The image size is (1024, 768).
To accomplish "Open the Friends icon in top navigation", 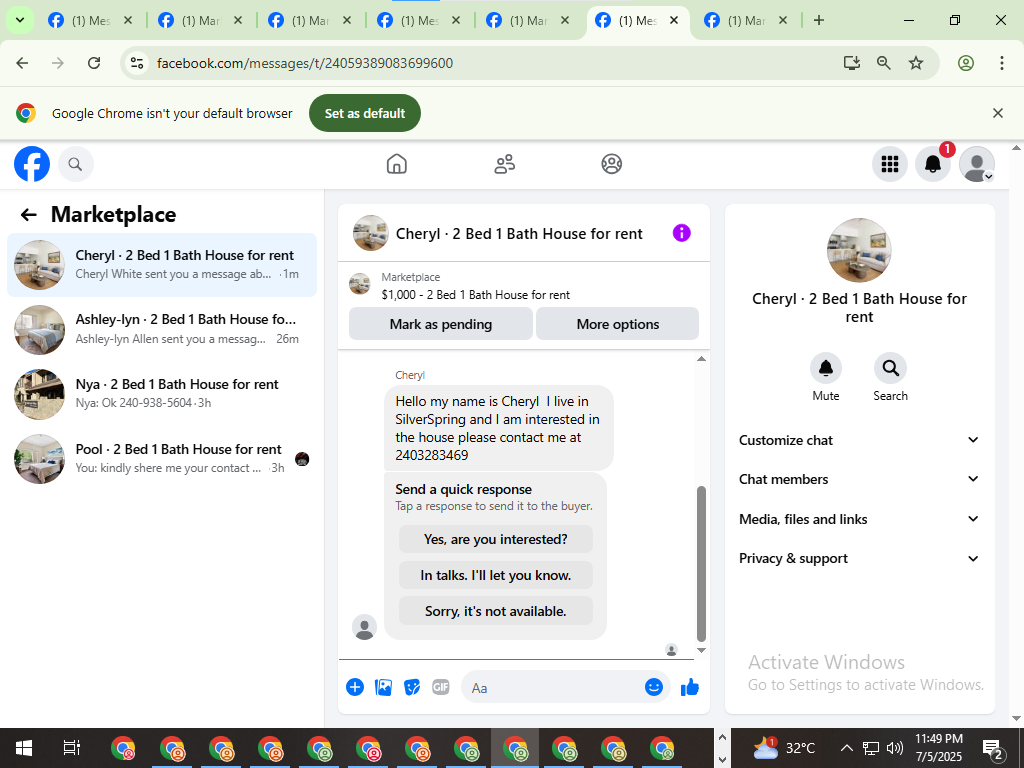I will coord(504,164).
